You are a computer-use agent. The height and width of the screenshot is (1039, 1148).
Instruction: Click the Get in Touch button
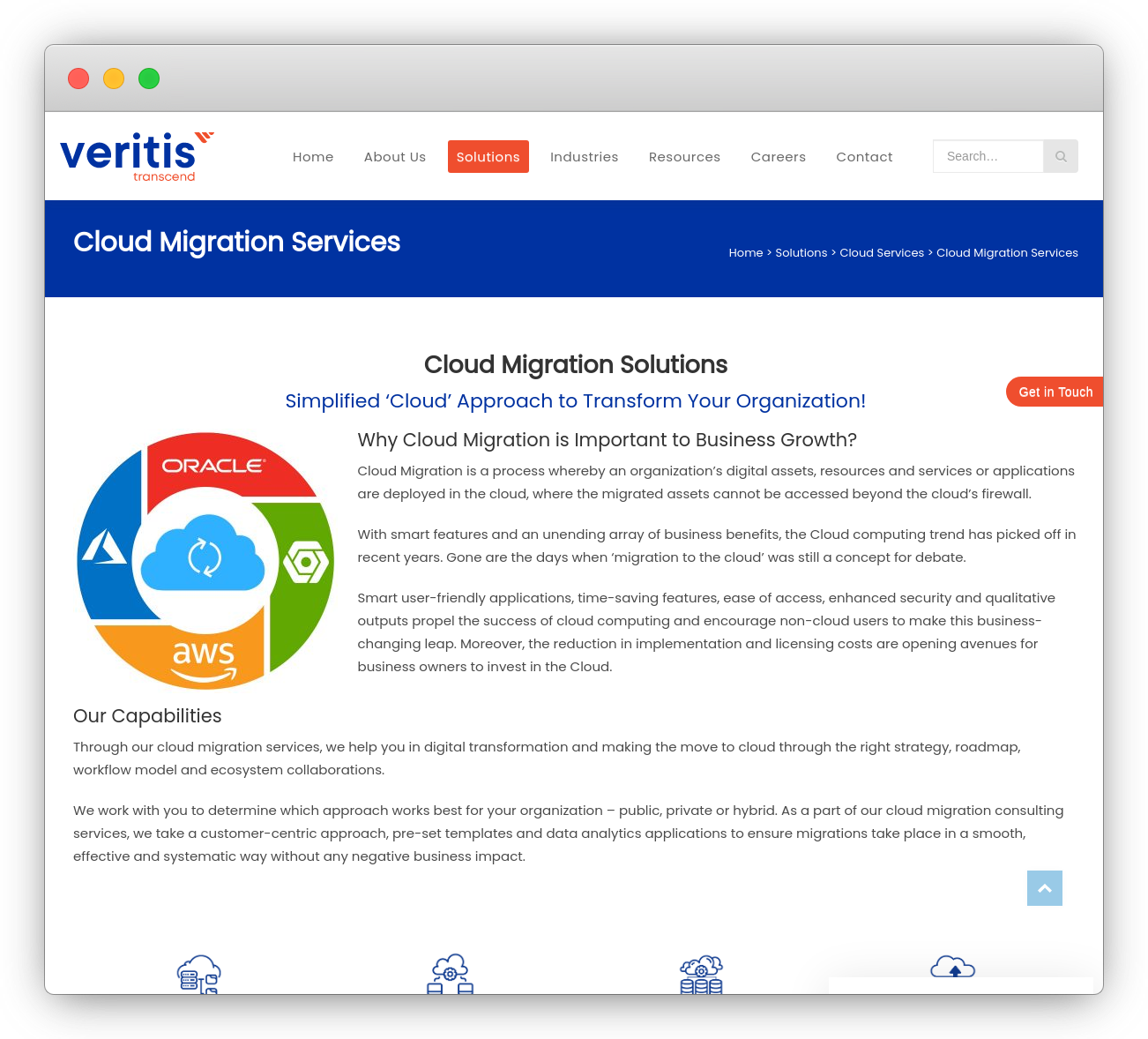pos(1055,392)
